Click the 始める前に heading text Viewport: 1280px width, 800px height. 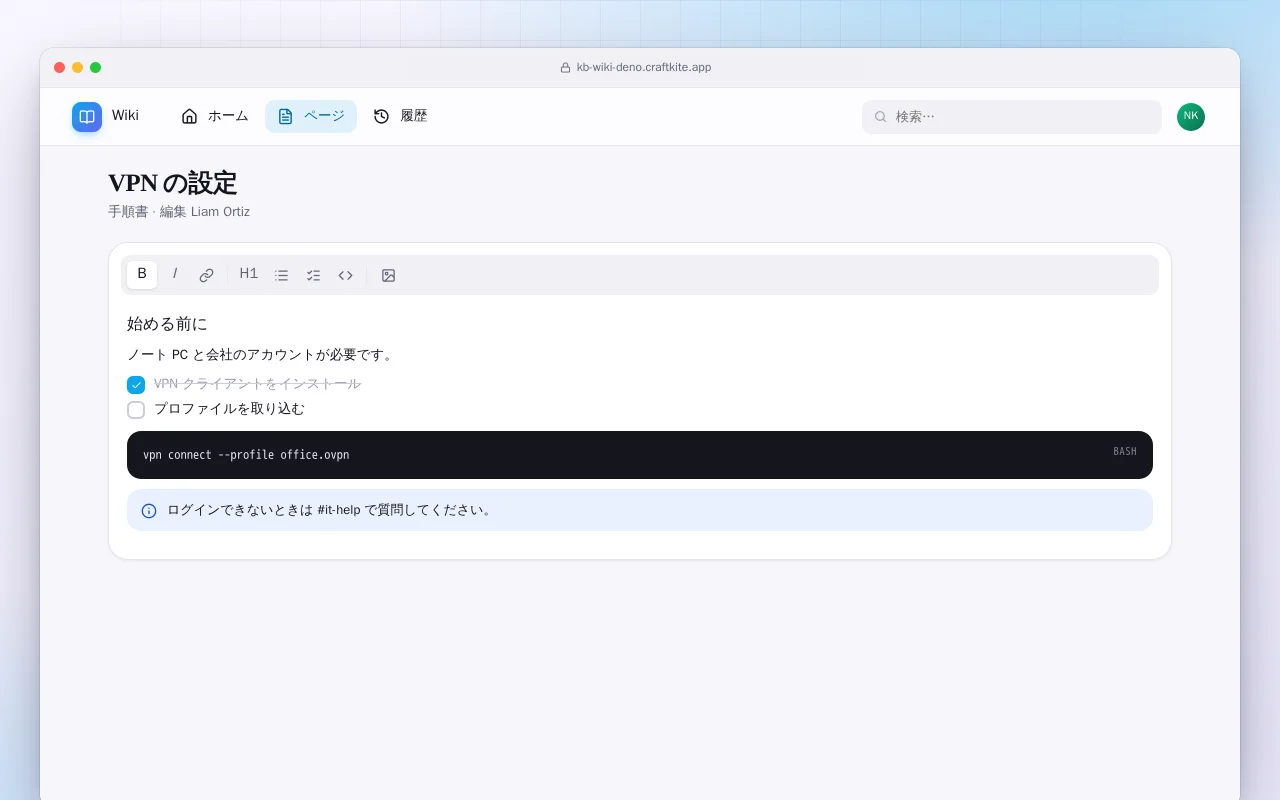[x=167, y=324]
